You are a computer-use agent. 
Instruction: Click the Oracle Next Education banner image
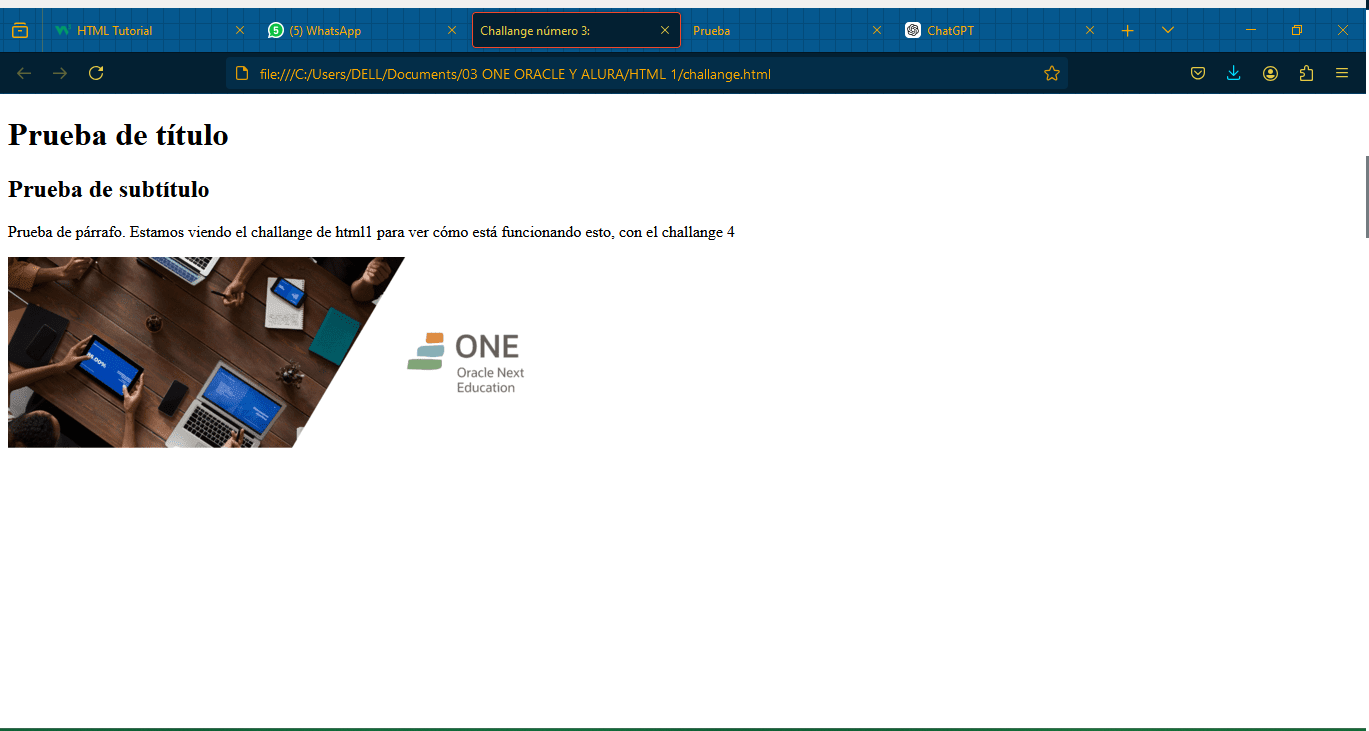[x=272, y=352]
